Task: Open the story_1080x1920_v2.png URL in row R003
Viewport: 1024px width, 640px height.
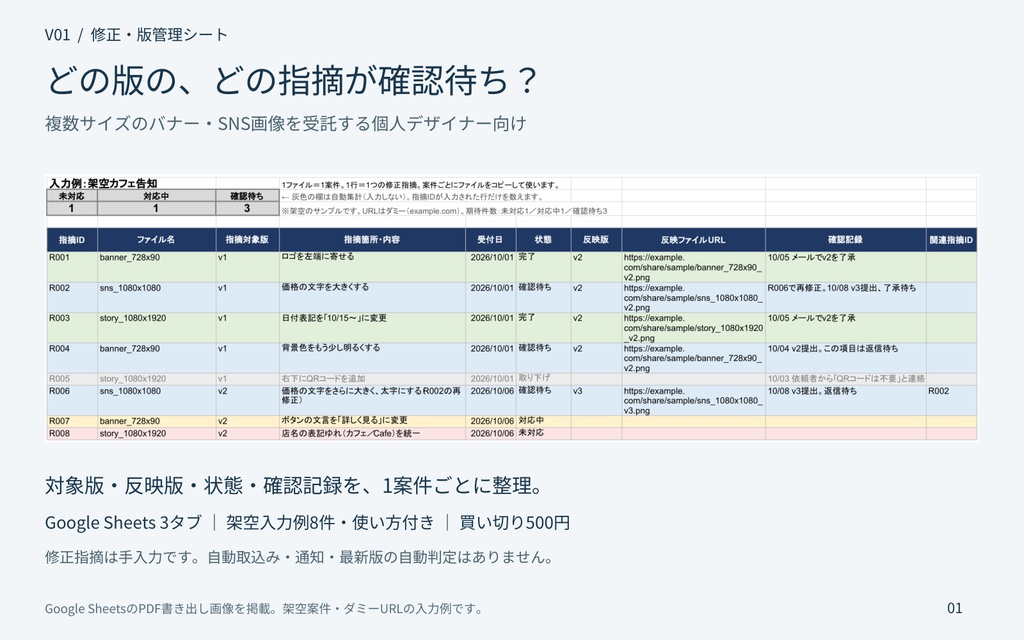Action: click(x=693, y=328)
